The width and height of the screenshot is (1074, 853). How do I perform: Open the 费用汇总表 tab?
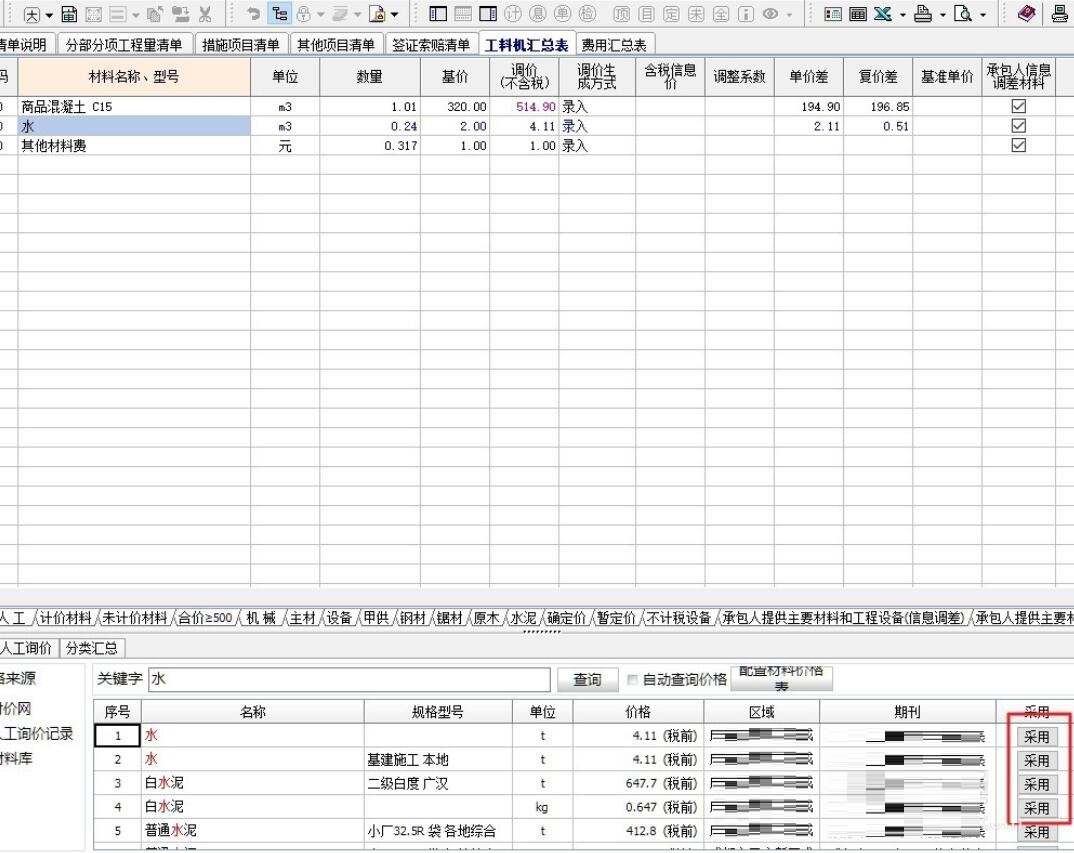(614, 45)
